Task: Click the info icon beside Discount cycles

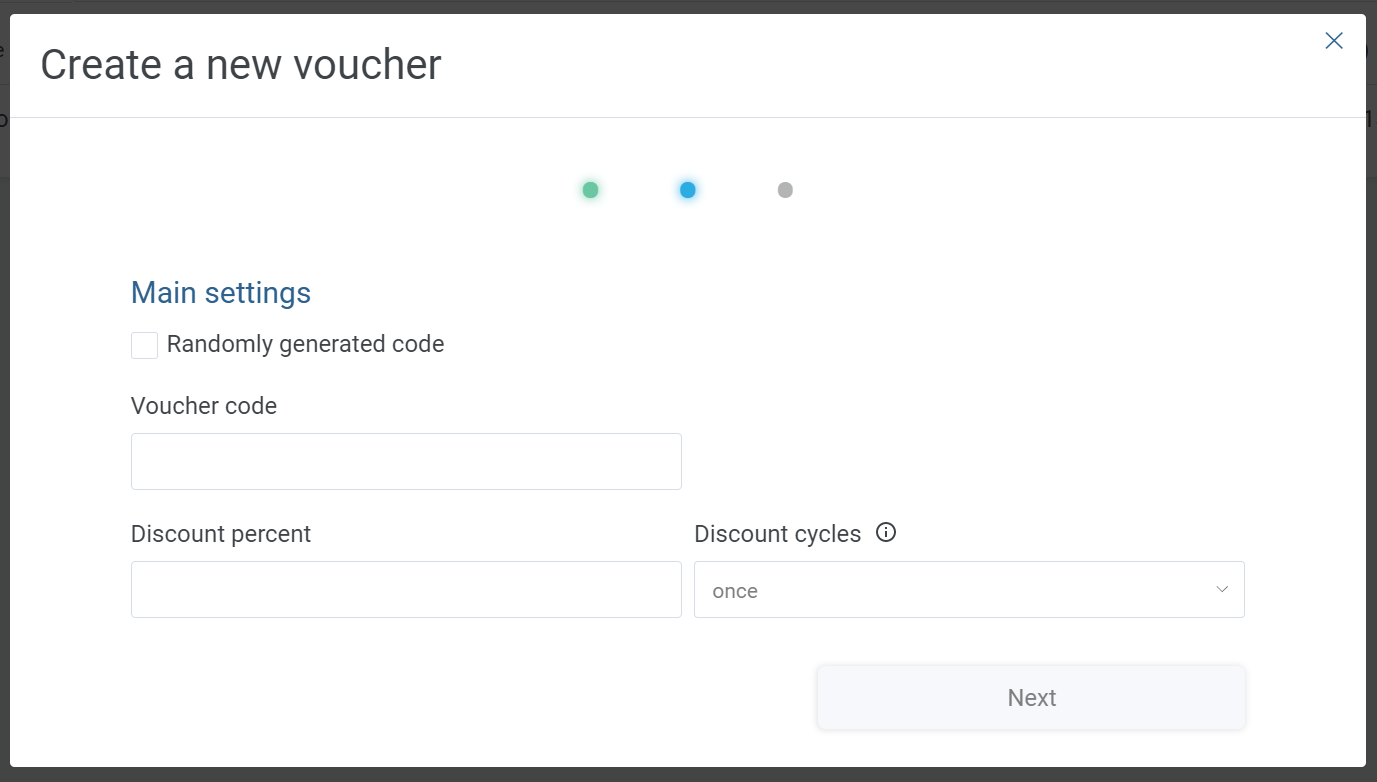Action: point(886,532)
